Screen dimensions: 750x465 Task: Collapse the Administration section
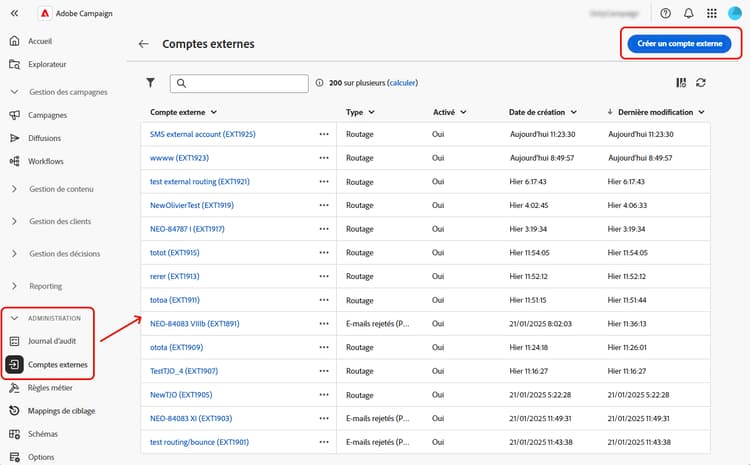pos(14,318)
